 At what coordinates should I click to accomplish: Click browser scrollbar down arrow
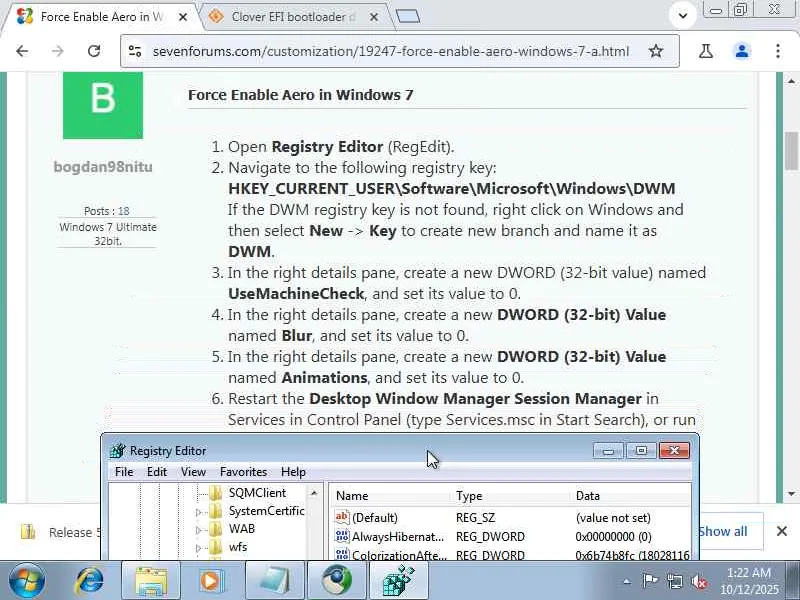pyautogui.click(x=791, y=494)
